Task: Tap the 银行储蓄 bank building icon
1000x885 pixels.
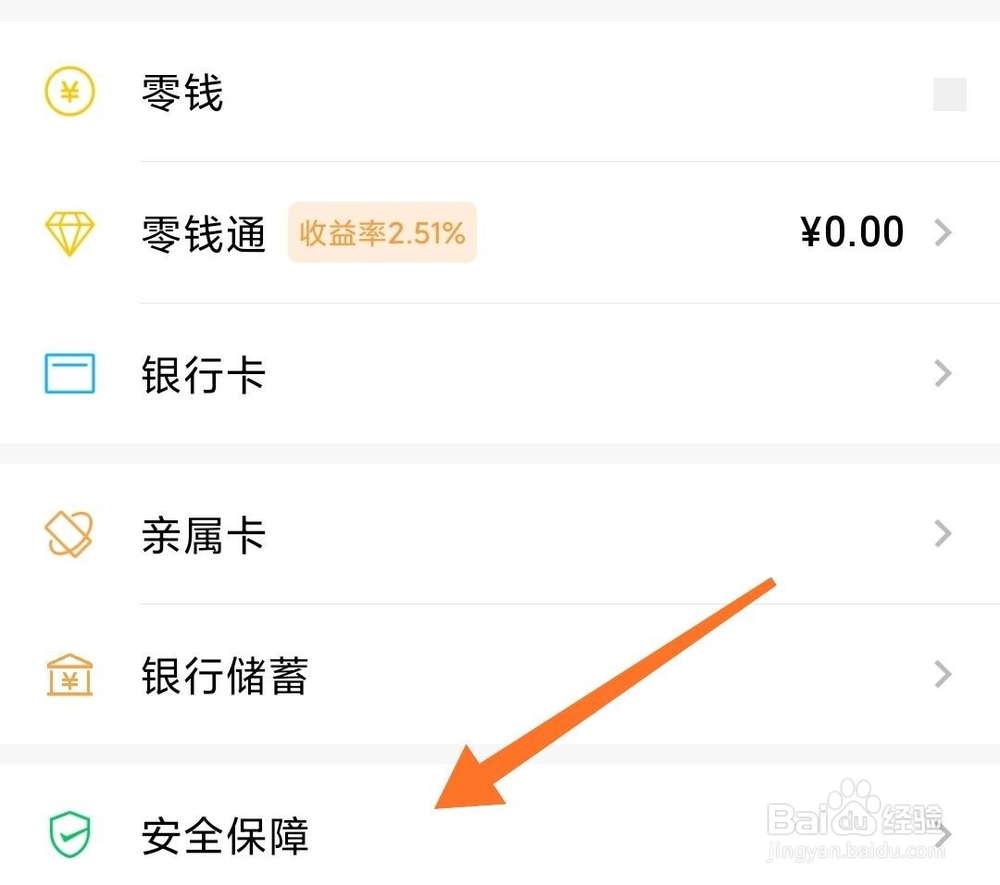Action: 69,675
